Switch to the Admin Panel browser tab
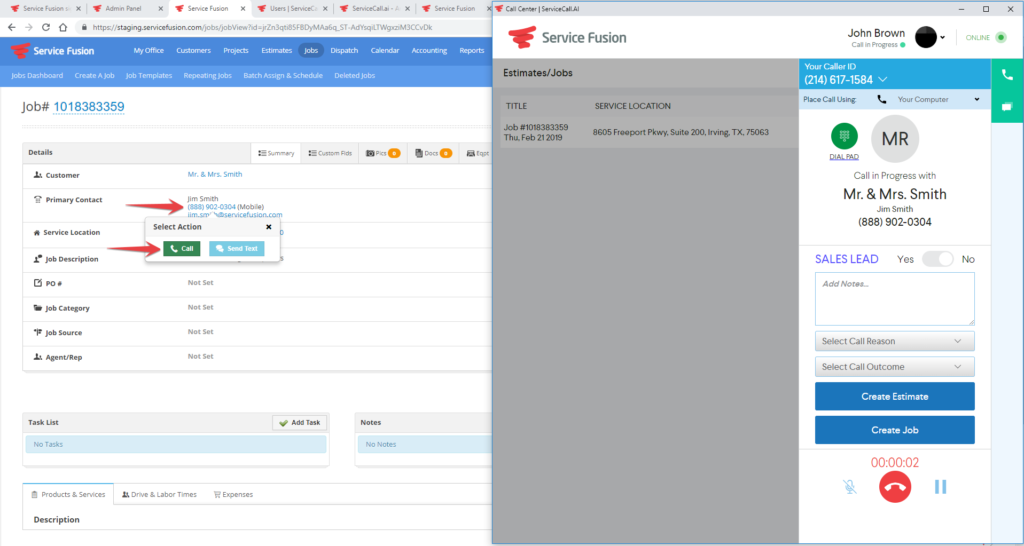 tap(125, 8)
